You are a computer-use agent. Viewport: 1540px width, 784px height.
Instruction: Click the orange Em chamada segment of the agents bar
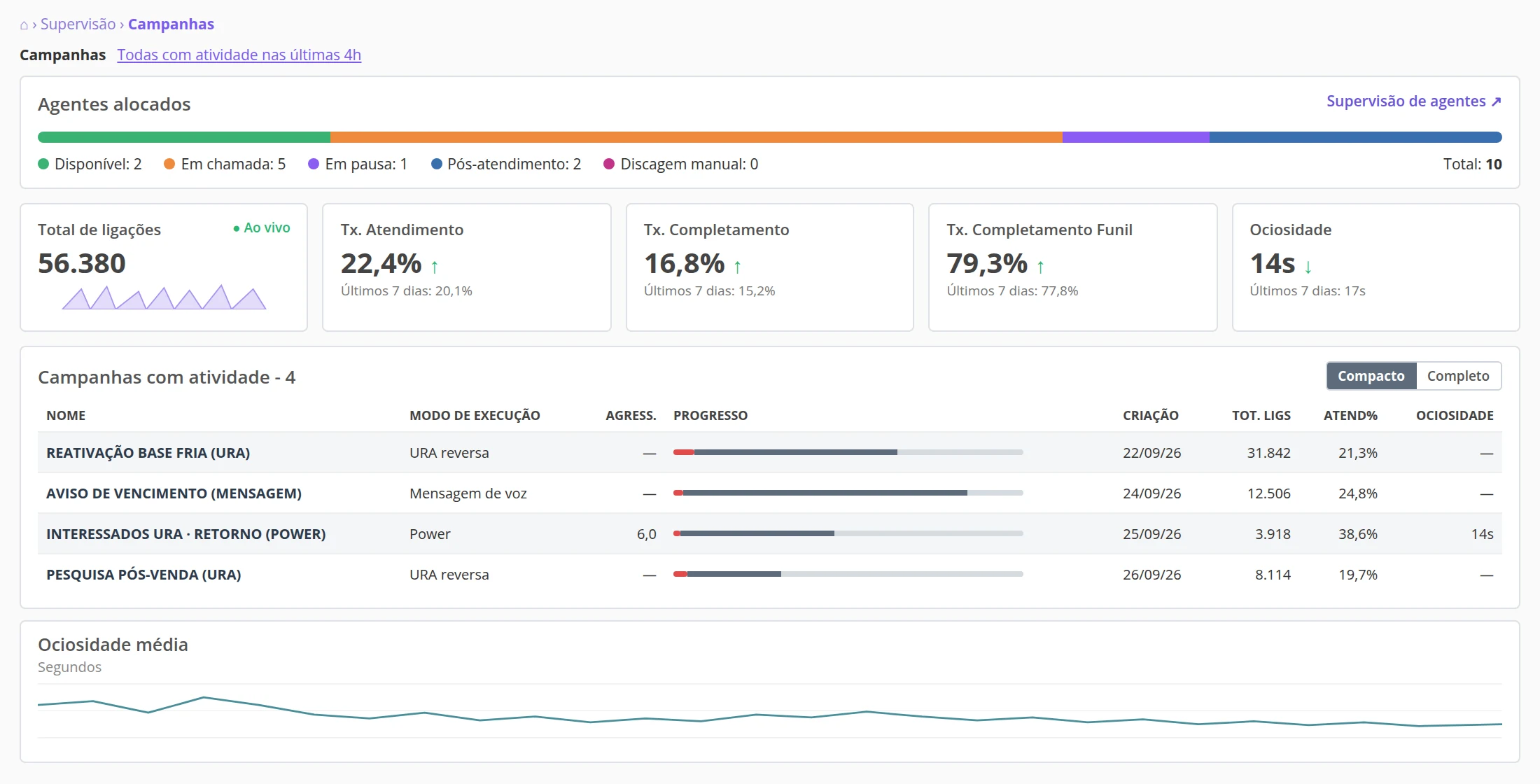tap(696, 137)
